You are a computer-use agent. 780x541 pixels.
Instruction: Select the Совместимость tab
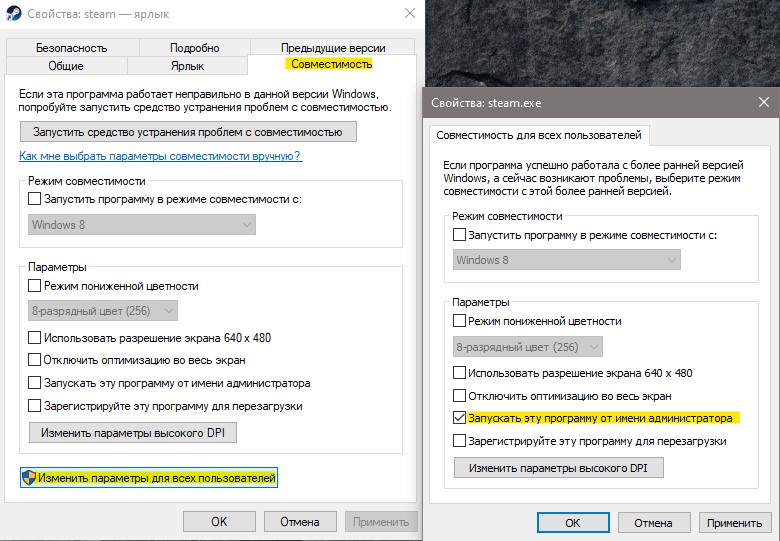[331, 64]
